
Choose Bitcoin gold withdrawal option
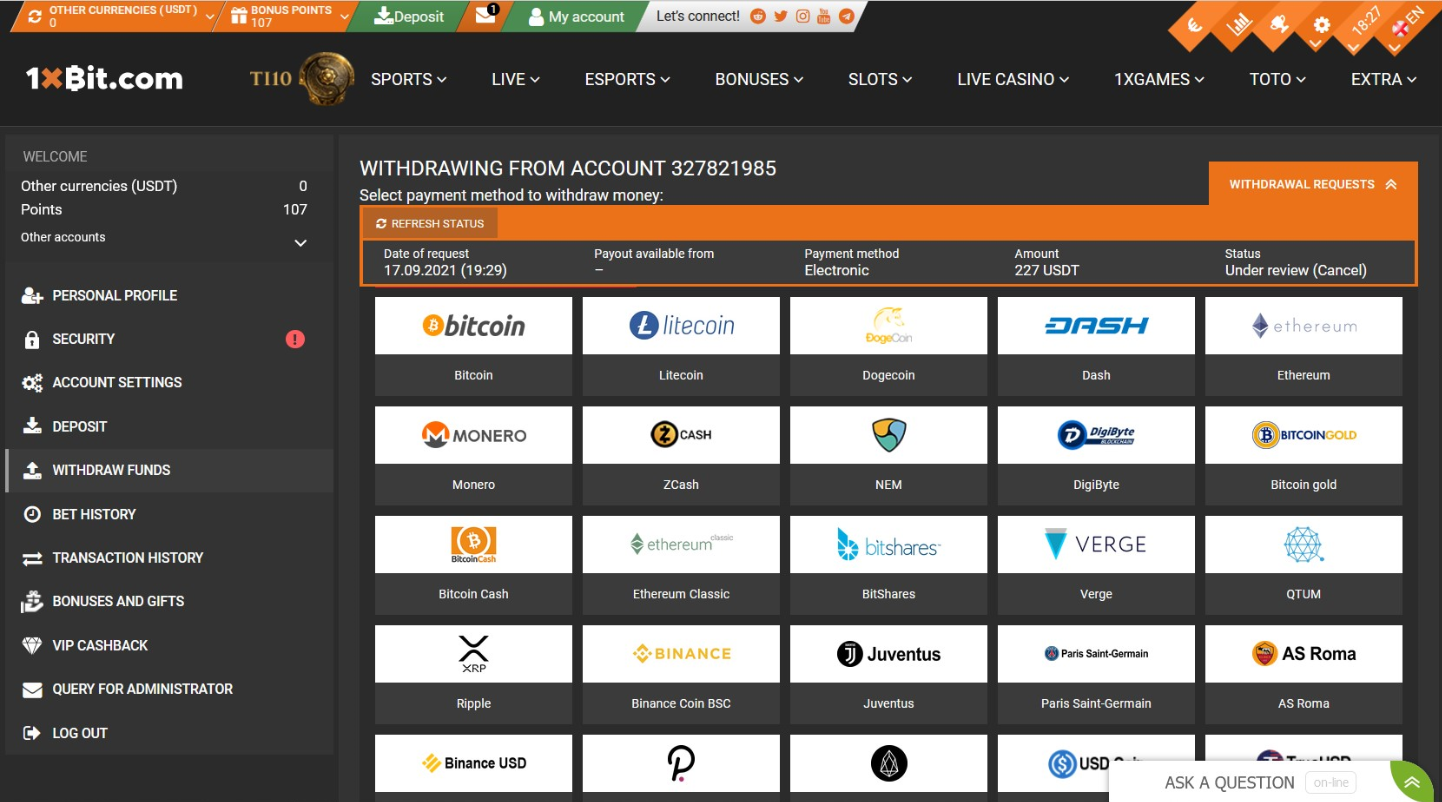(1304, 455)
